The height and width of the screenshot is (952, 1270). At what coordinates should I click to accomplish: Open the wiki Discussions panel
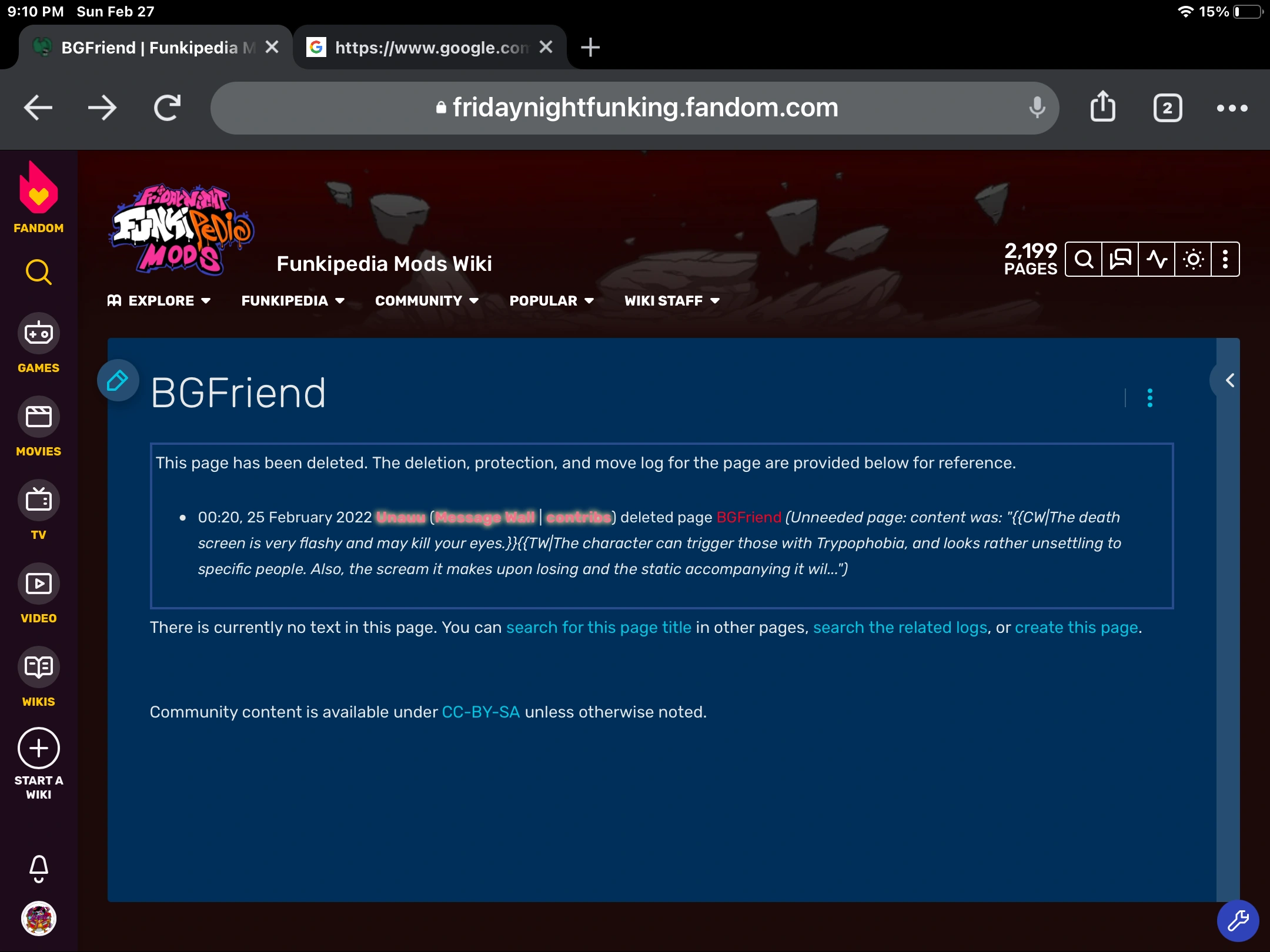point(1121,259)
